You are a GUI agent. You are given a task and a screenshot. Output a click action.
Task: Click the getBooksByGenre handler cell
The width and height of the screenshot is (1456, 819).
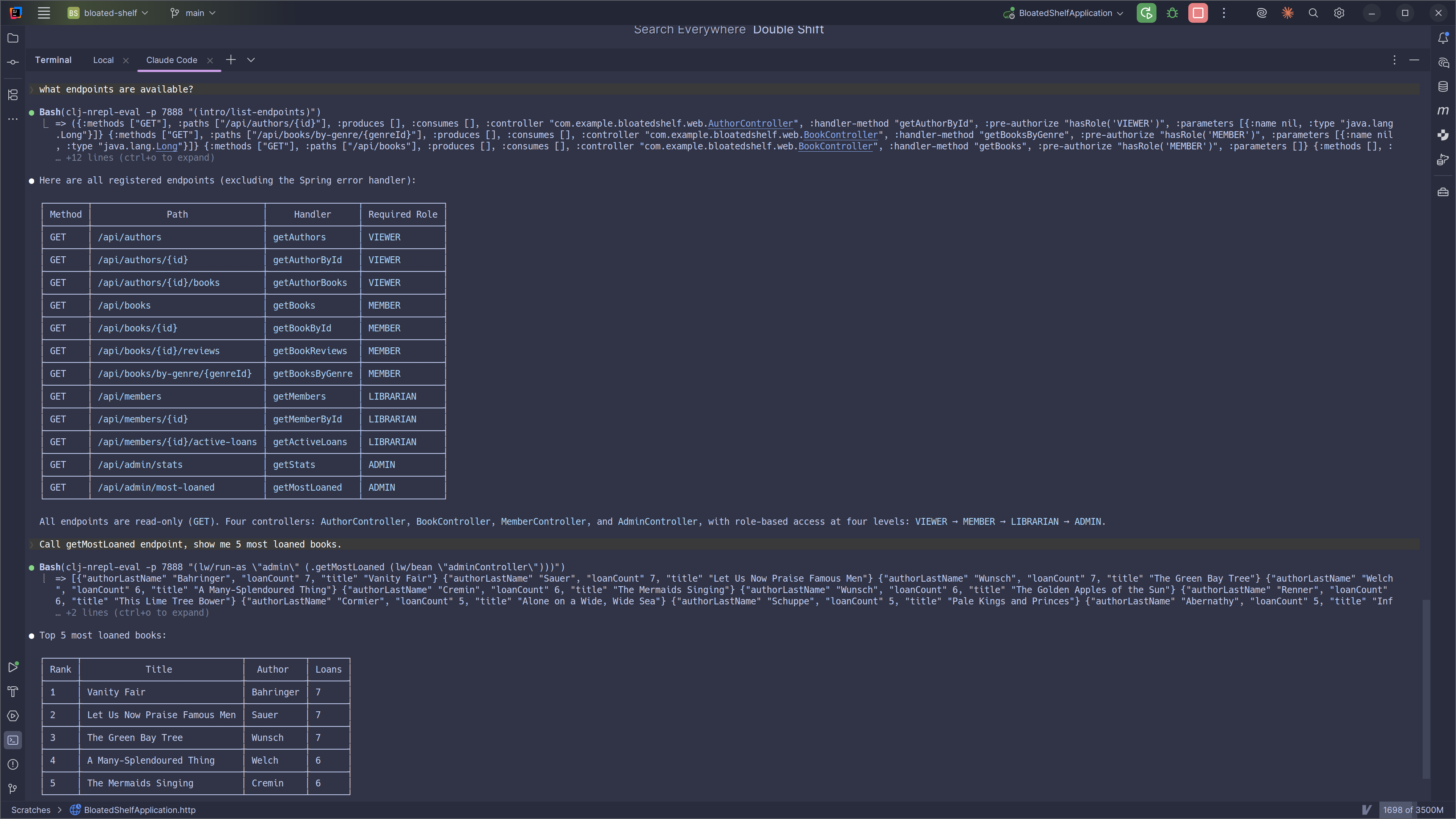(x=312, y=373)
